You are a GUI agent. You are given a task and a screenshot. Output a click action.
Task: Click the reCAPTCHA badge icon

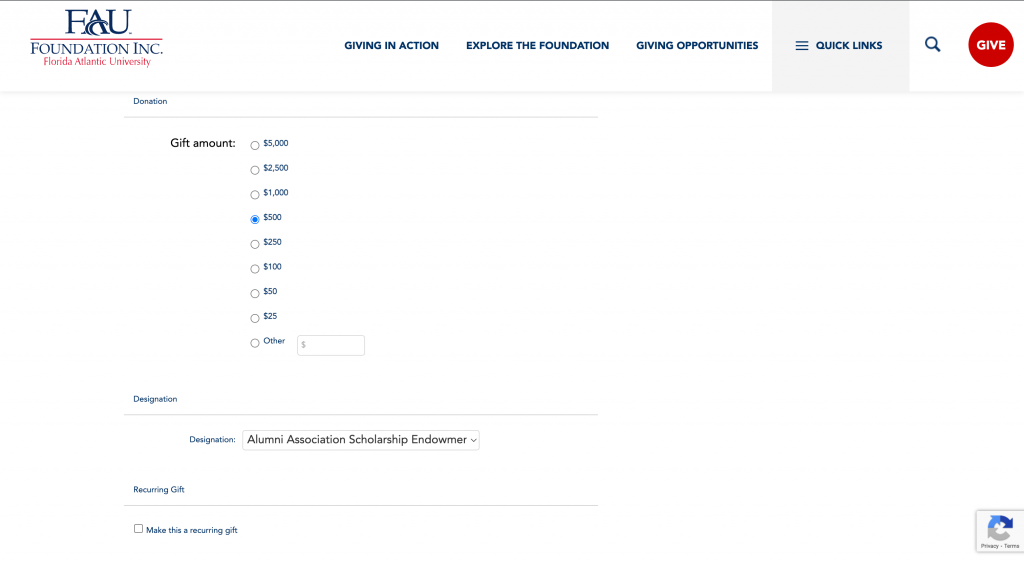pos(999,528)
